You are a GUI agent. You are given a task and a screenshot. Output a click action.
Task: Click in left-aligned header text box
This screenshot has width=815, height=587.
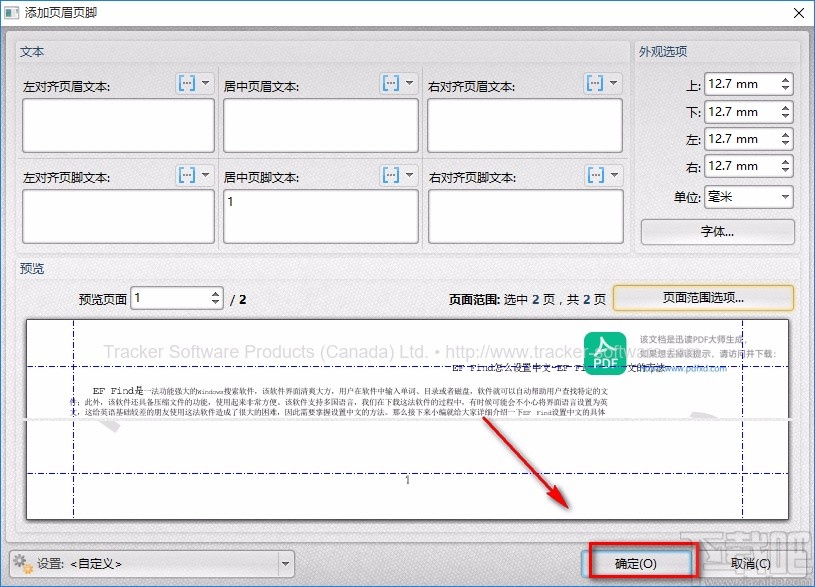click(x=119, y=125)
